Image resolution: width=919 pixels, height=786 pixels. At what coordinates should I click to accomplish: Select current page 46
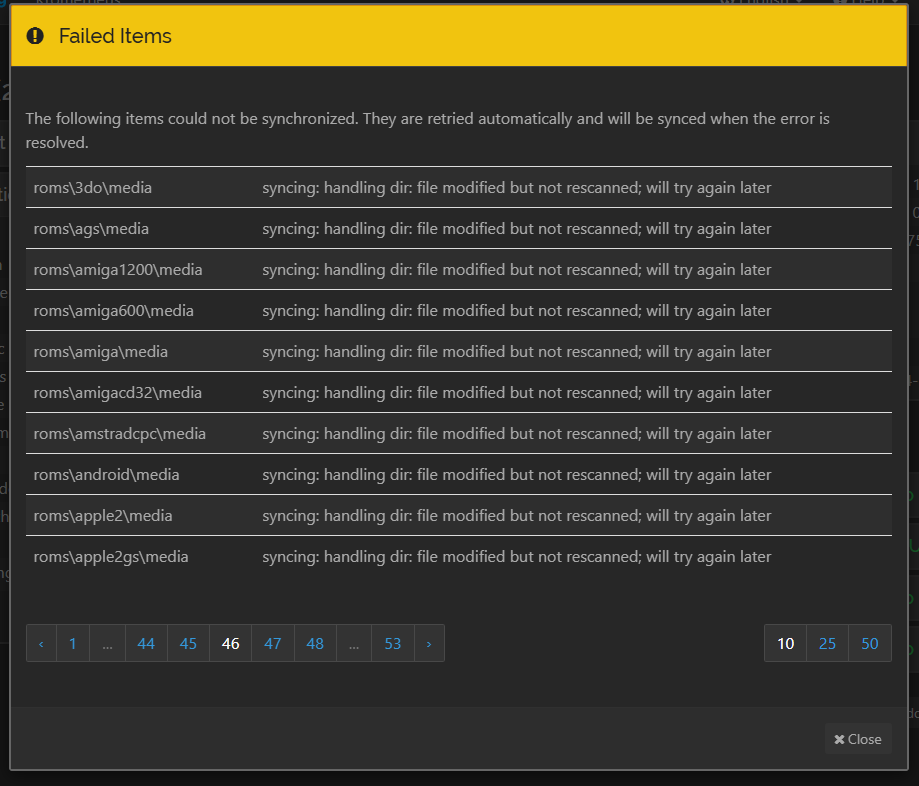230,643
